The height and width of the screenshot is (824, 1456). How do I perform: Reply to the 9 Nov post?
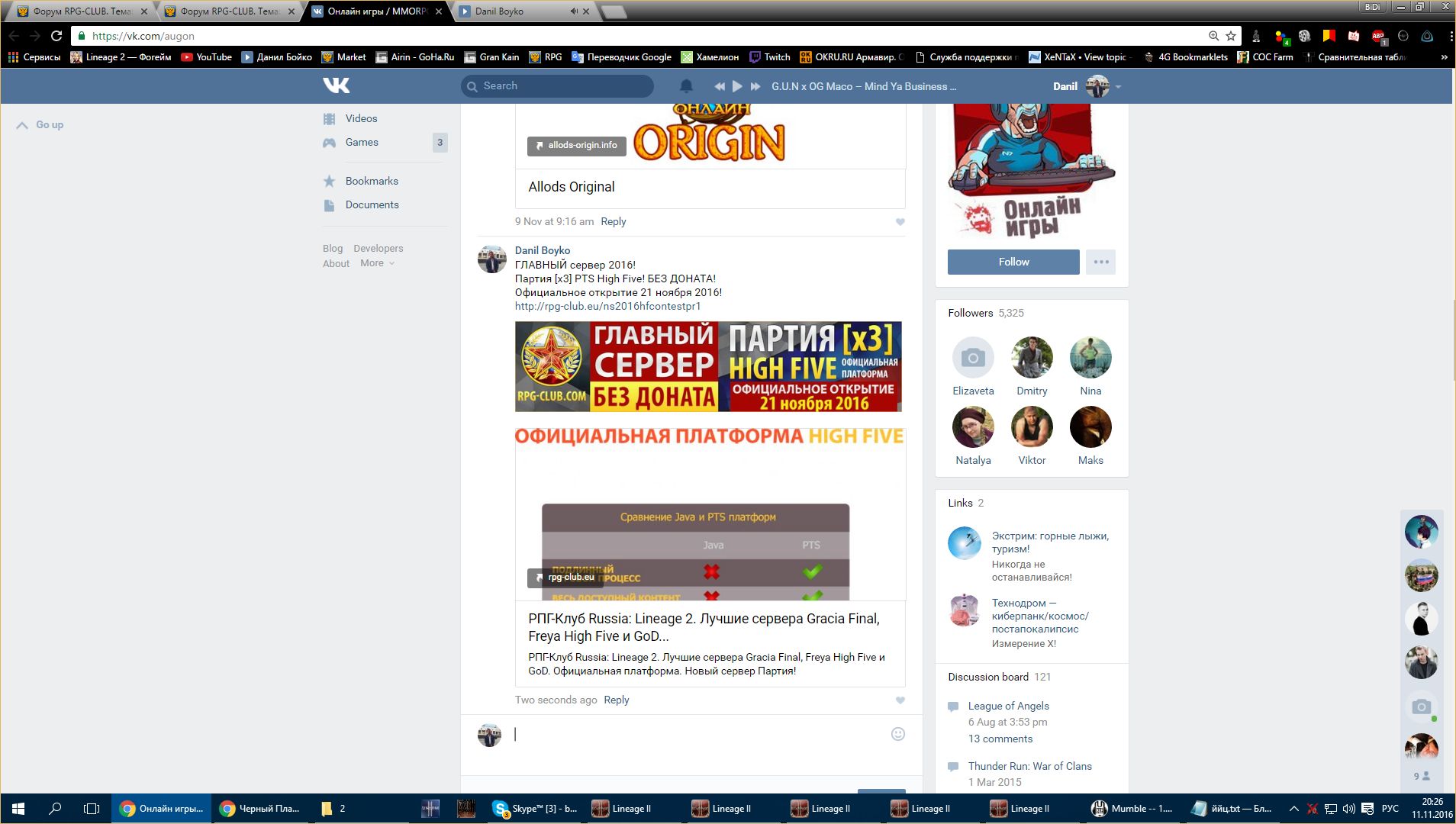[x=614, y=221]
